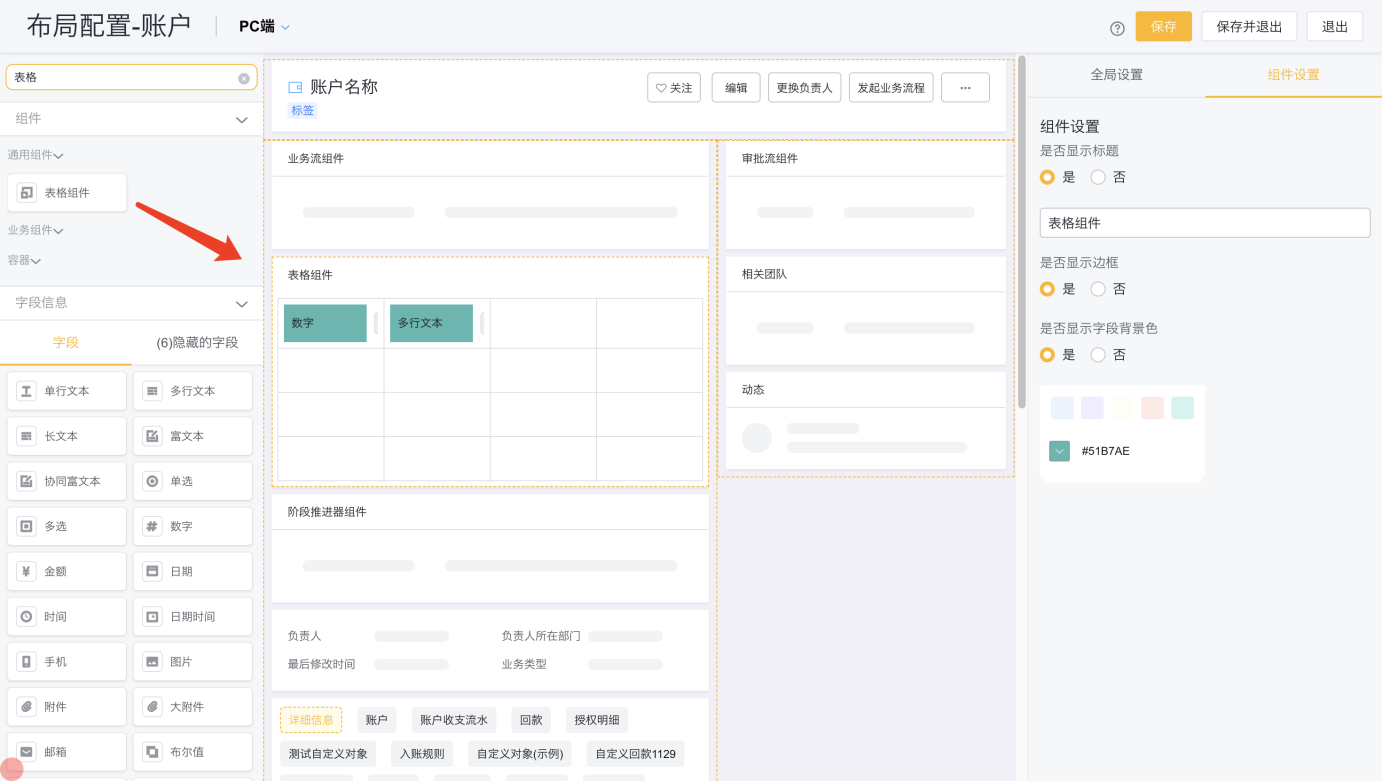The image size is (1382, 781).
Task: Disable border by selecting 否 under 是否显示边框
Action: pos(1098,289)
